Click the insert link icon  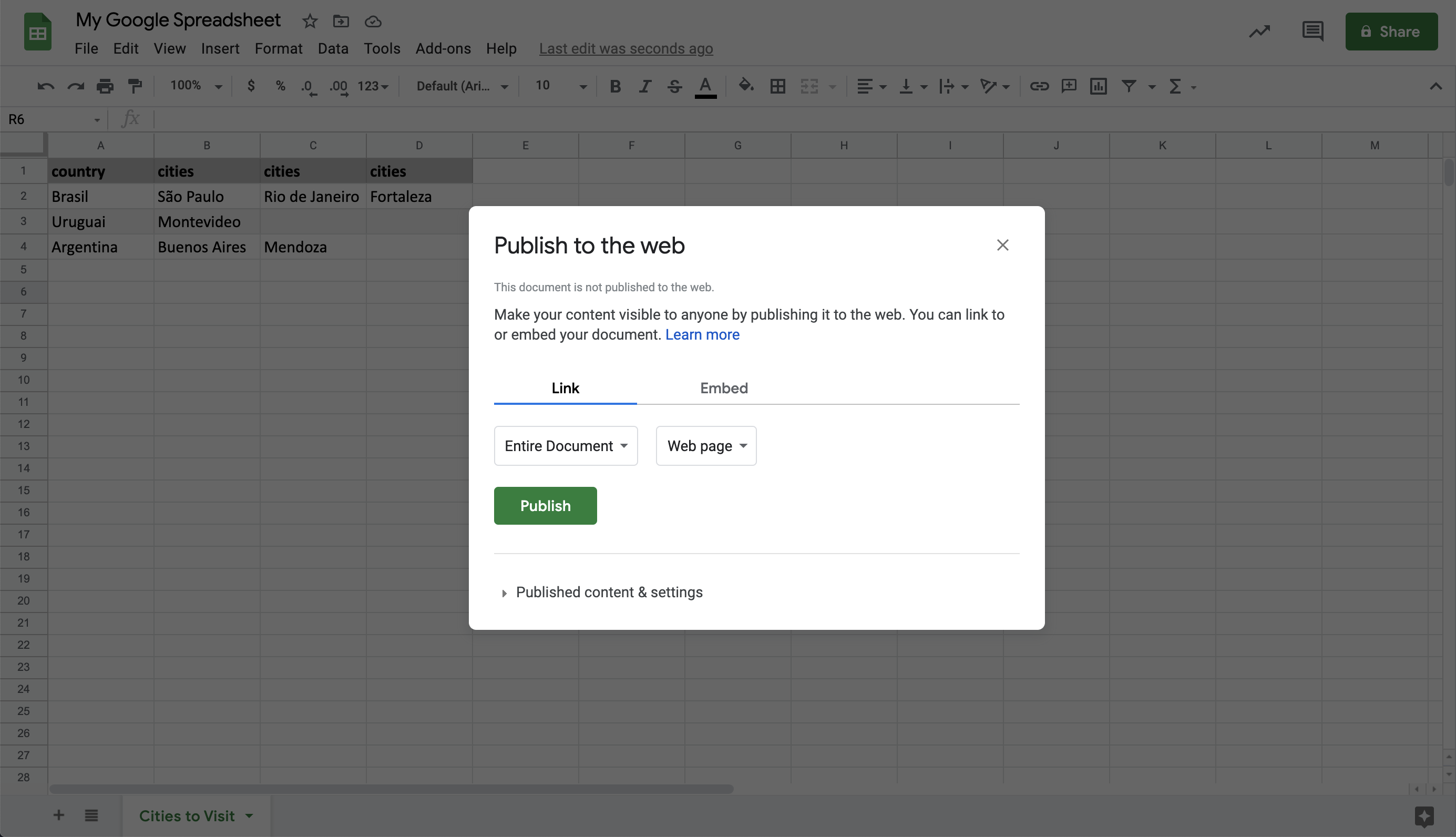[1037, 85]
